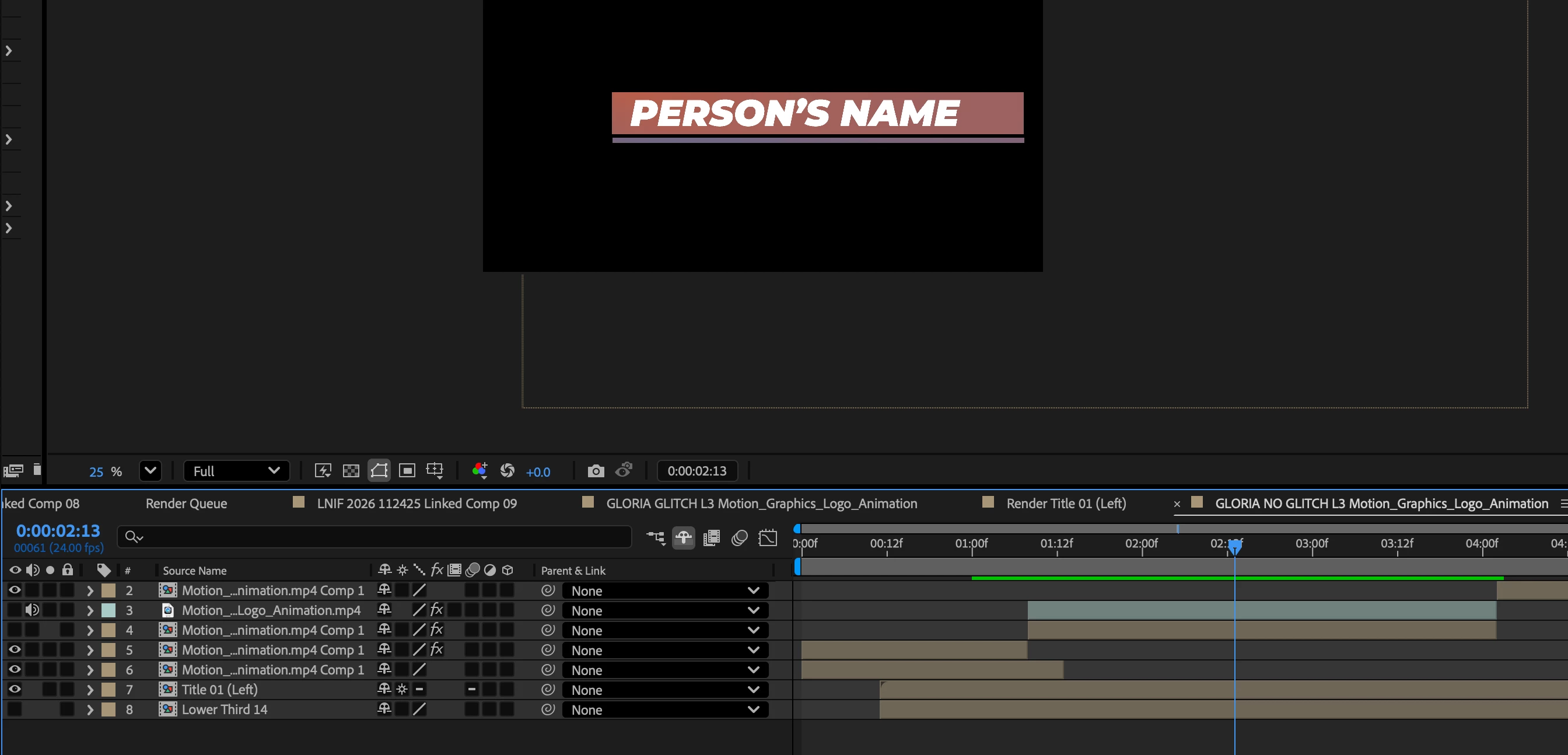Click the label swatch of Lower Third 14
1568x755 pixels.
pyautogui.click(x=108, y=709)
